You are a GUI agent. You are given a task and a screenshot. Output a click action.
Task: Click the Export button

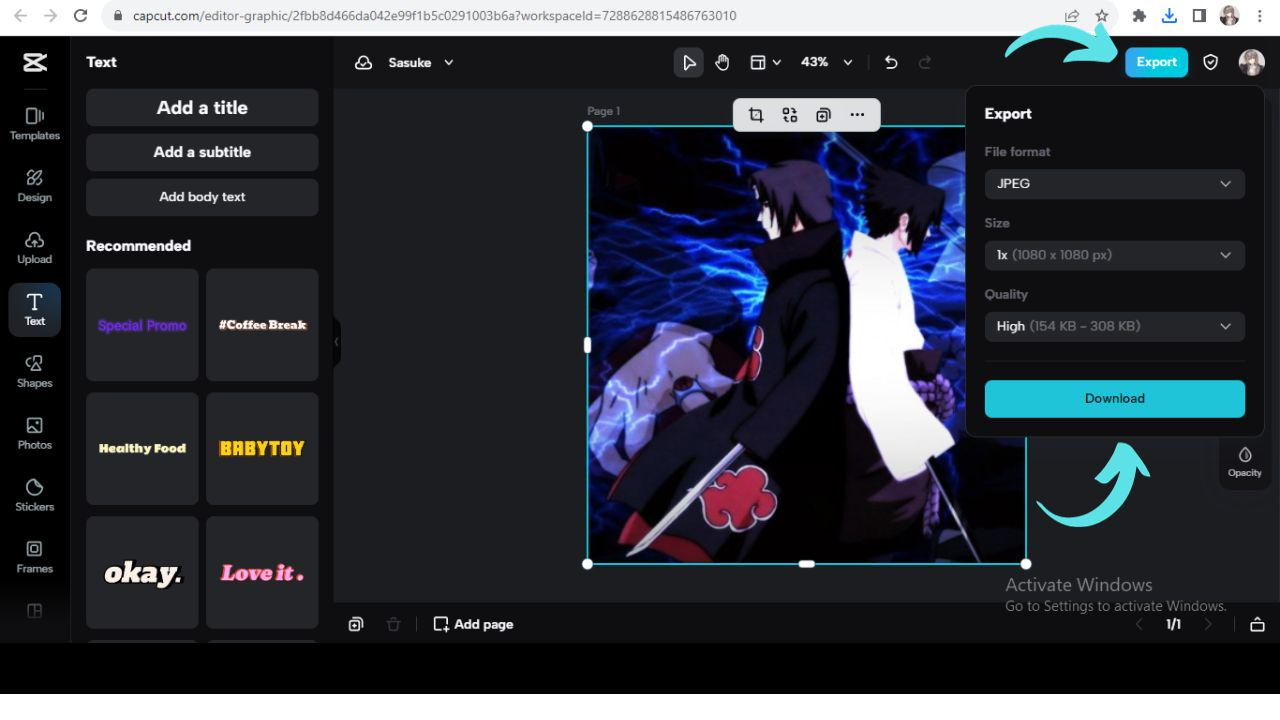tap(1156, 62)
